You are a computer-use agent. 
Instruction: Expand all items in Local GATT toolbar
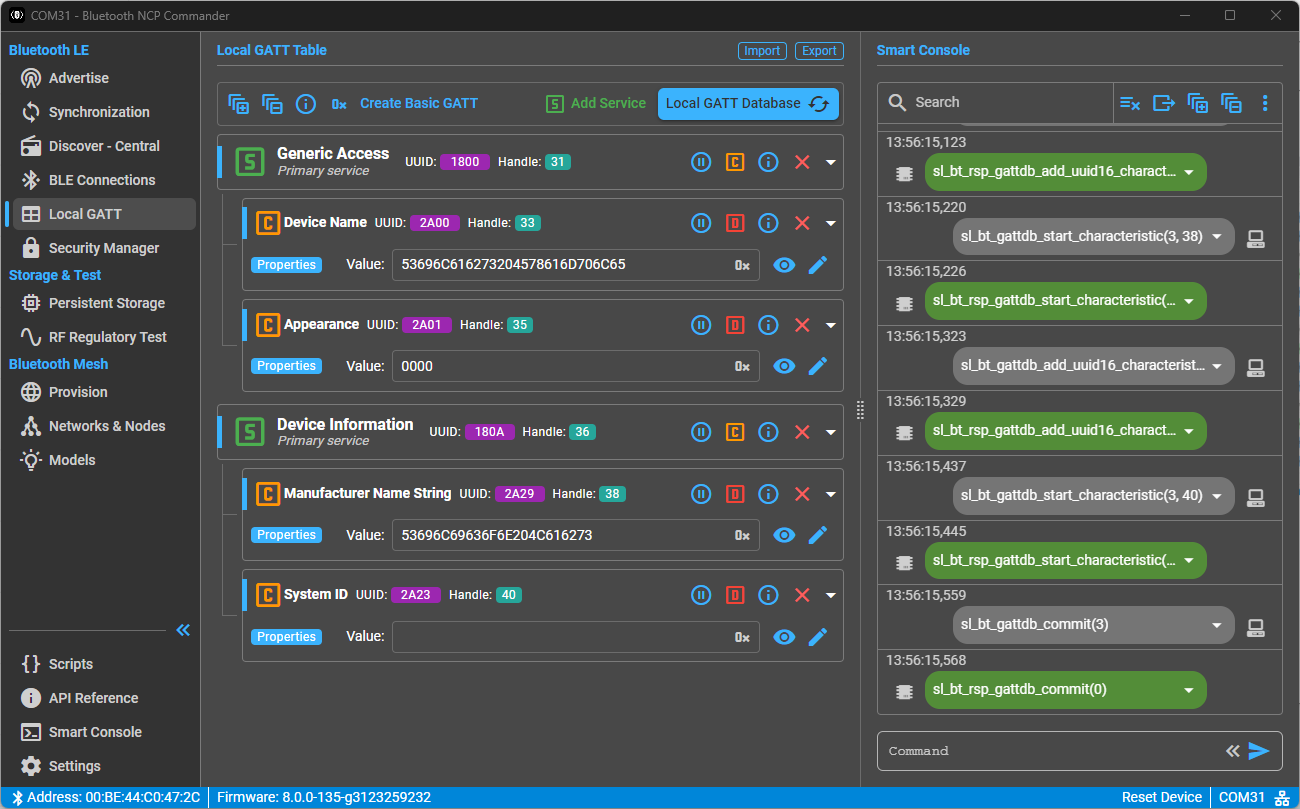[238, 103]
